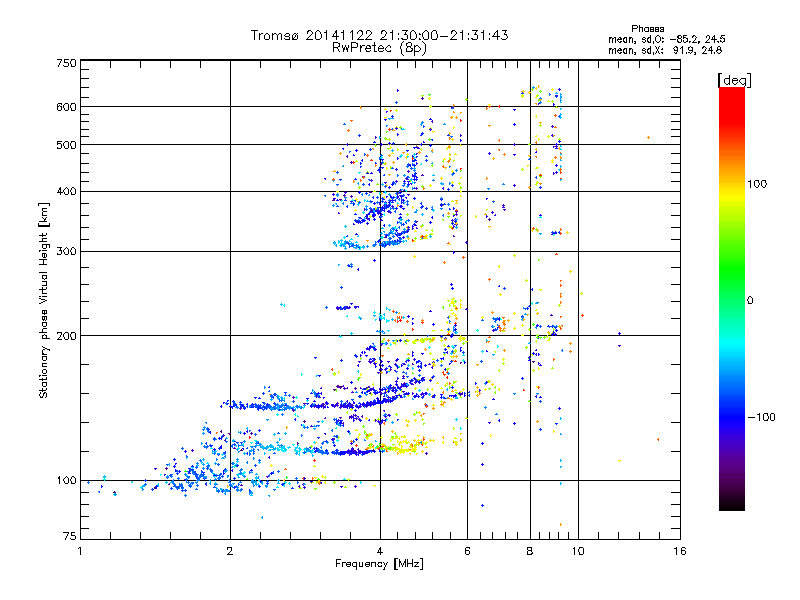The image size is (800, 600).
Task: Click the plot title "Tromsø 20141122 21:30:00-21:31:43"
Action: pyautogui.click(x=379, y=35)
